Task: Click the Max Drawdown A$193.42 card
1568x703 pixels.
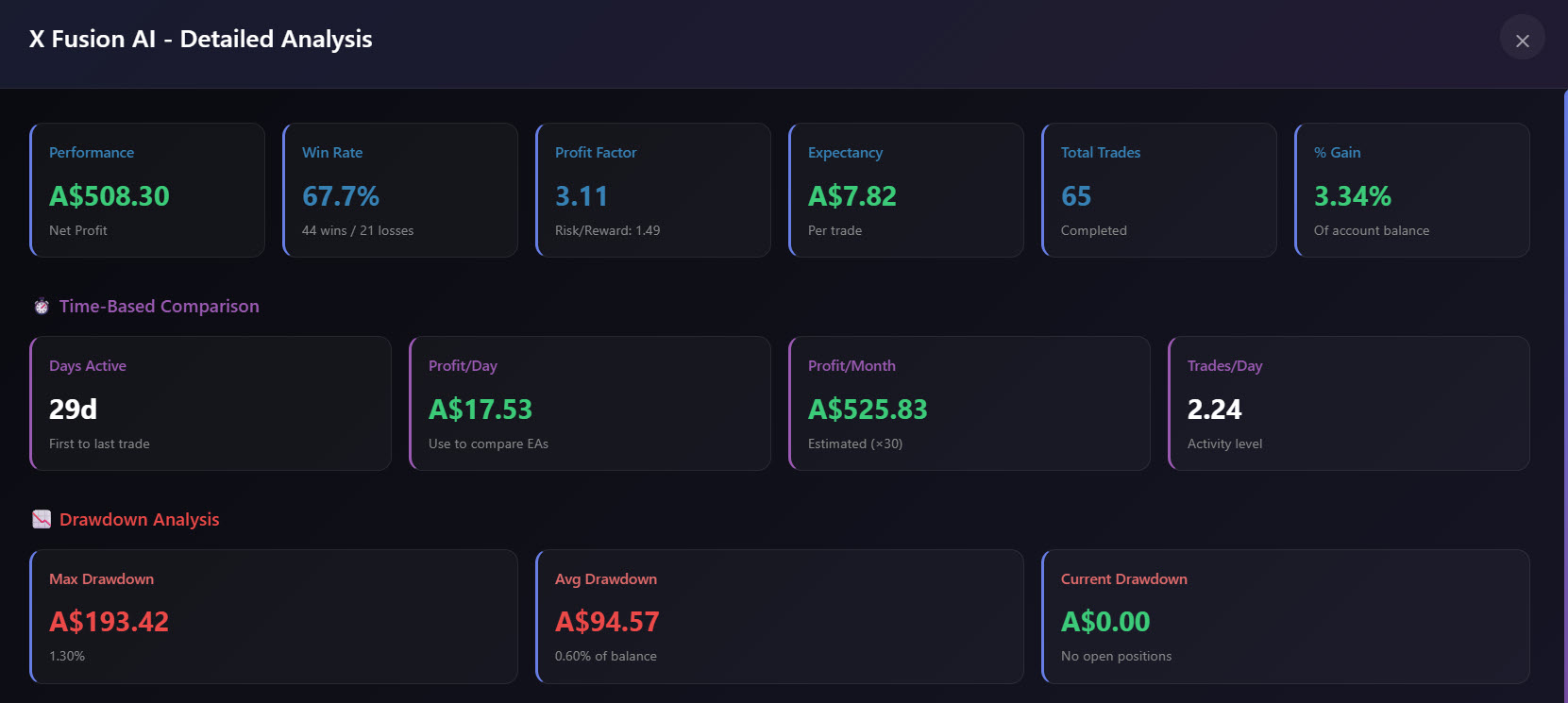Action: pos(274,616)
